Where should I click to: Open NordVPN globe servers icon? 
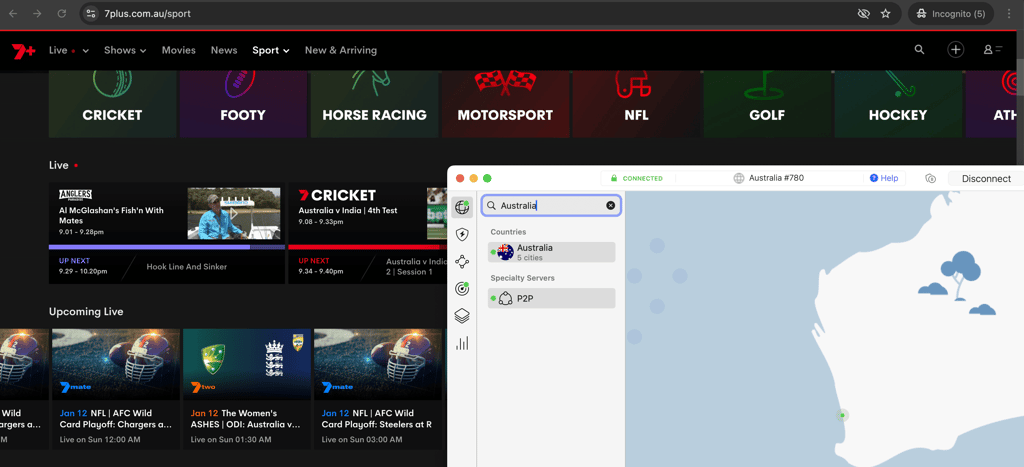(462, 208)
